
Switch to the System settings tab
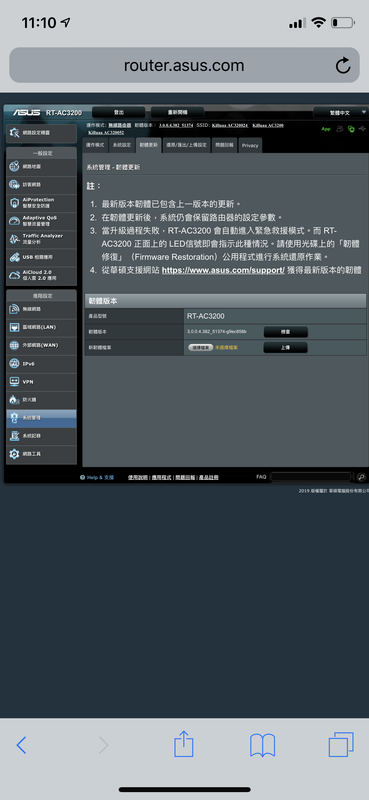(x=122, y=145)
